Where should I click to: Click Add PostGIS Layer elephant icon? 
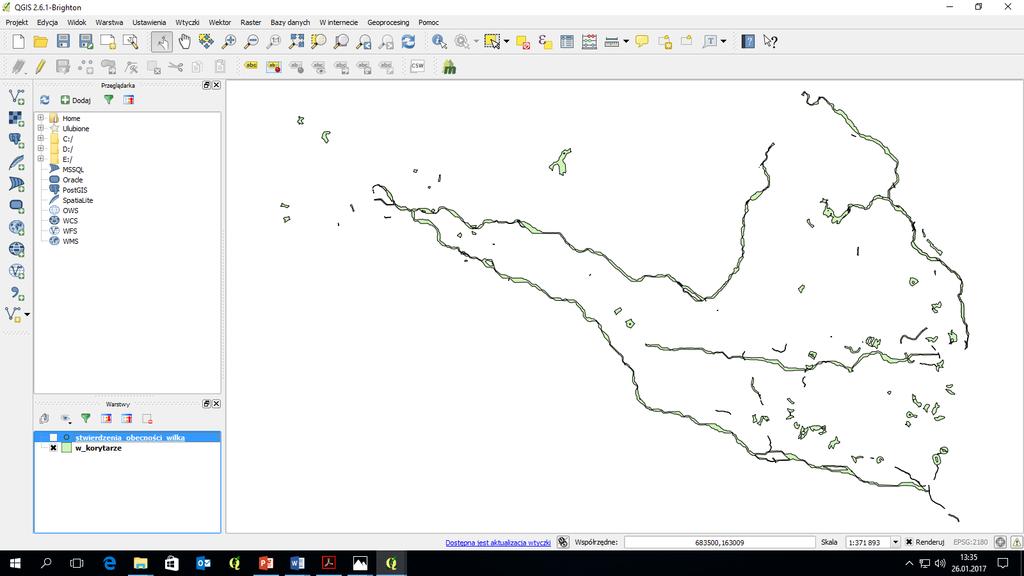[16, 140]
